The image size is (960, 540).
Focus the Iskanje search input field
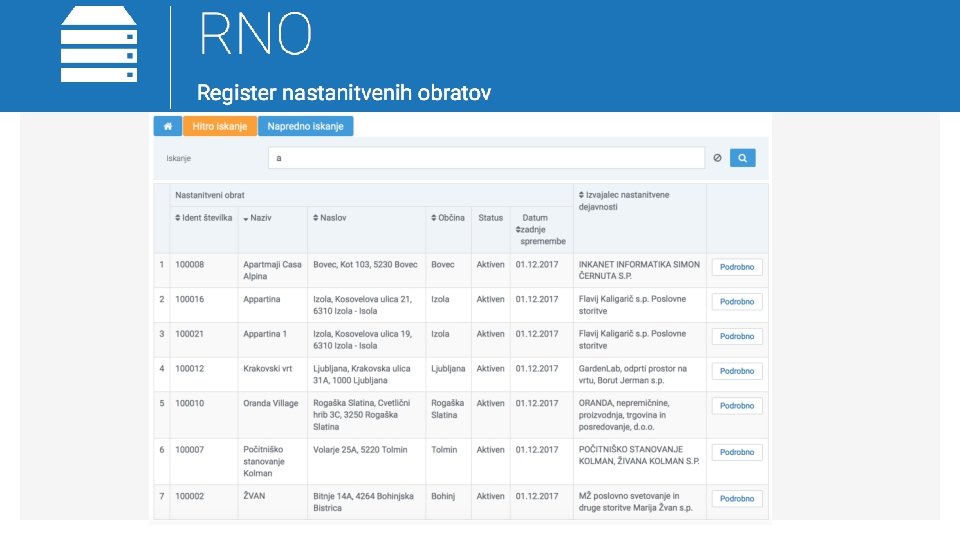click(x=486, y=158)
